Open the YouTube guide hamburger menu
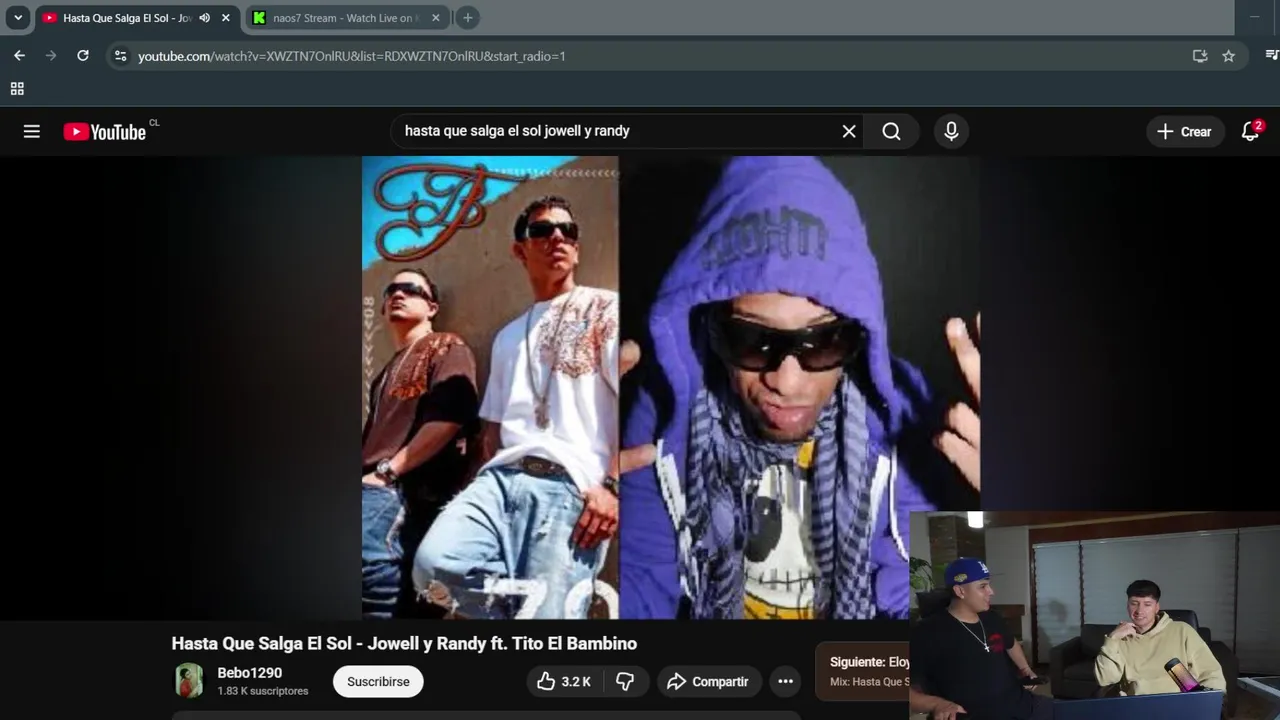 coord(32,131)
